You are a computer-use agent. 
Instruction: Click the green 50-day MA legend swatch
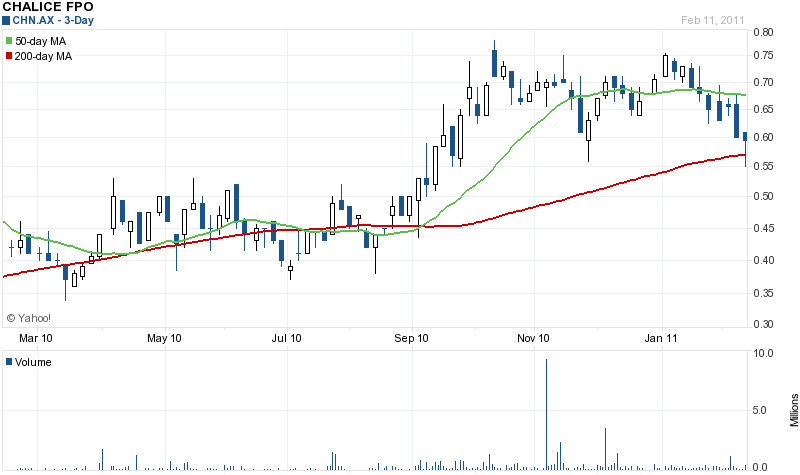(x=9, y=41)
